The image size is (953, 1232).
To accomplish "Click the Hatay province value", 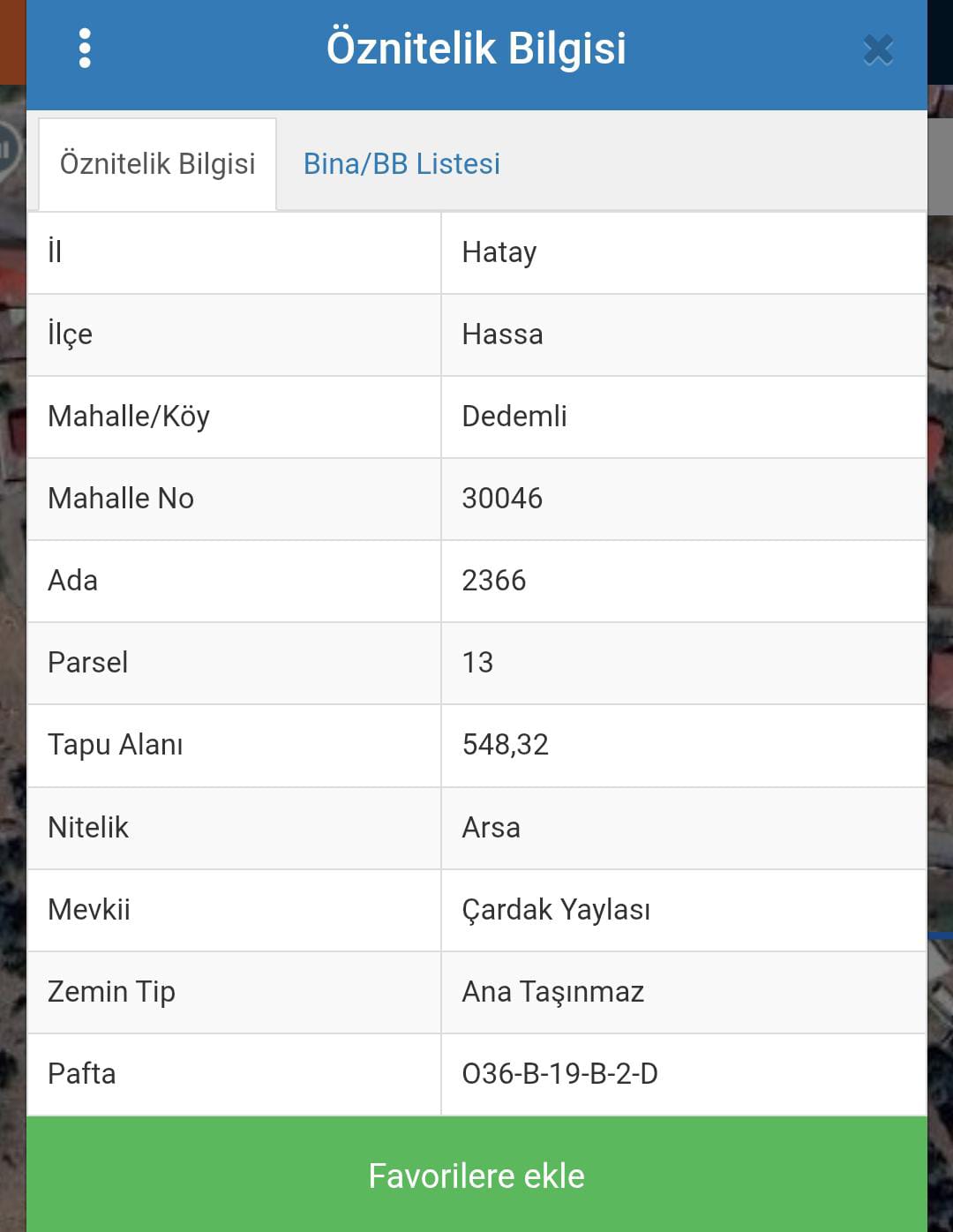I will [x=499, y=252].
